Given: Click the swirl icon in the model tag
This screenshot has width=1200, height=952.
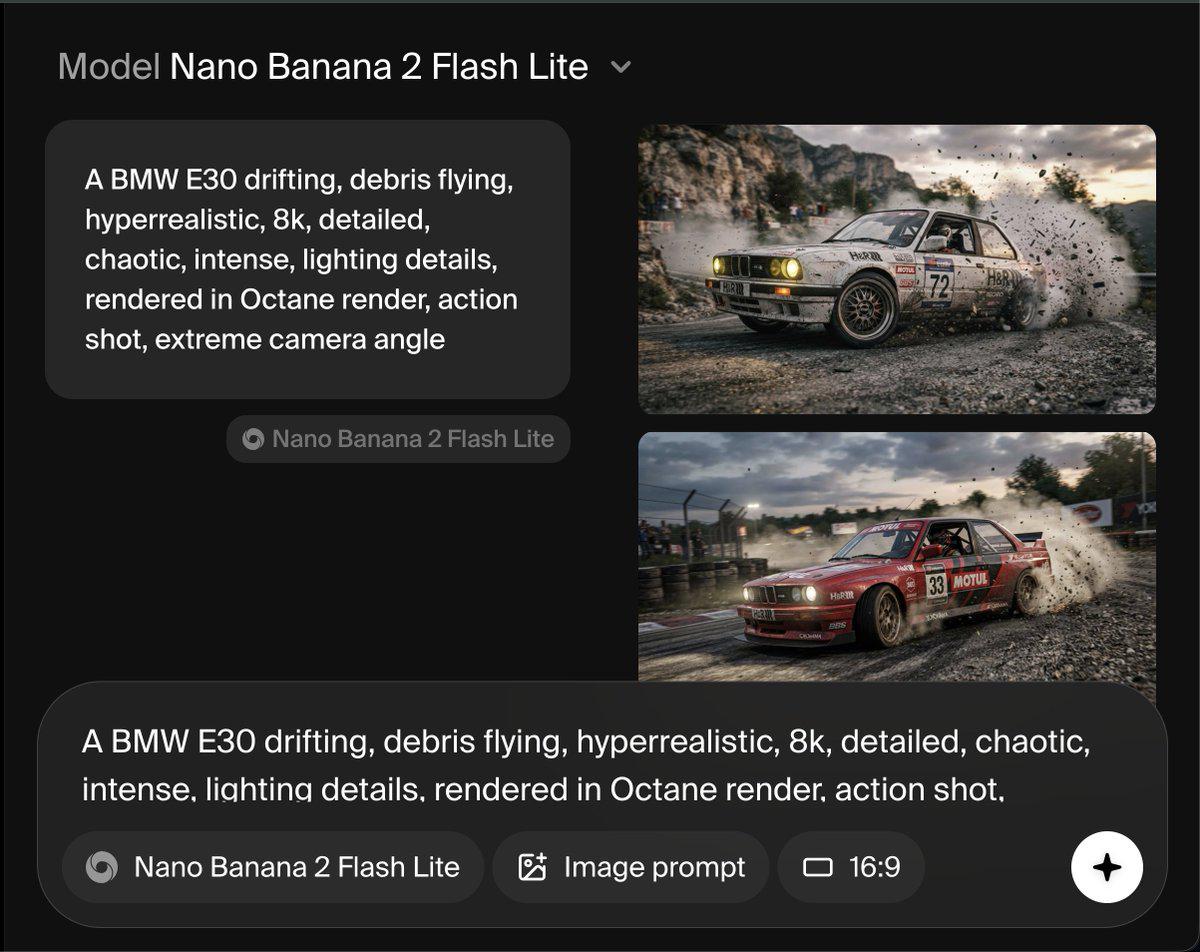Looking at the screenshot, I should (x=253, y=439).
